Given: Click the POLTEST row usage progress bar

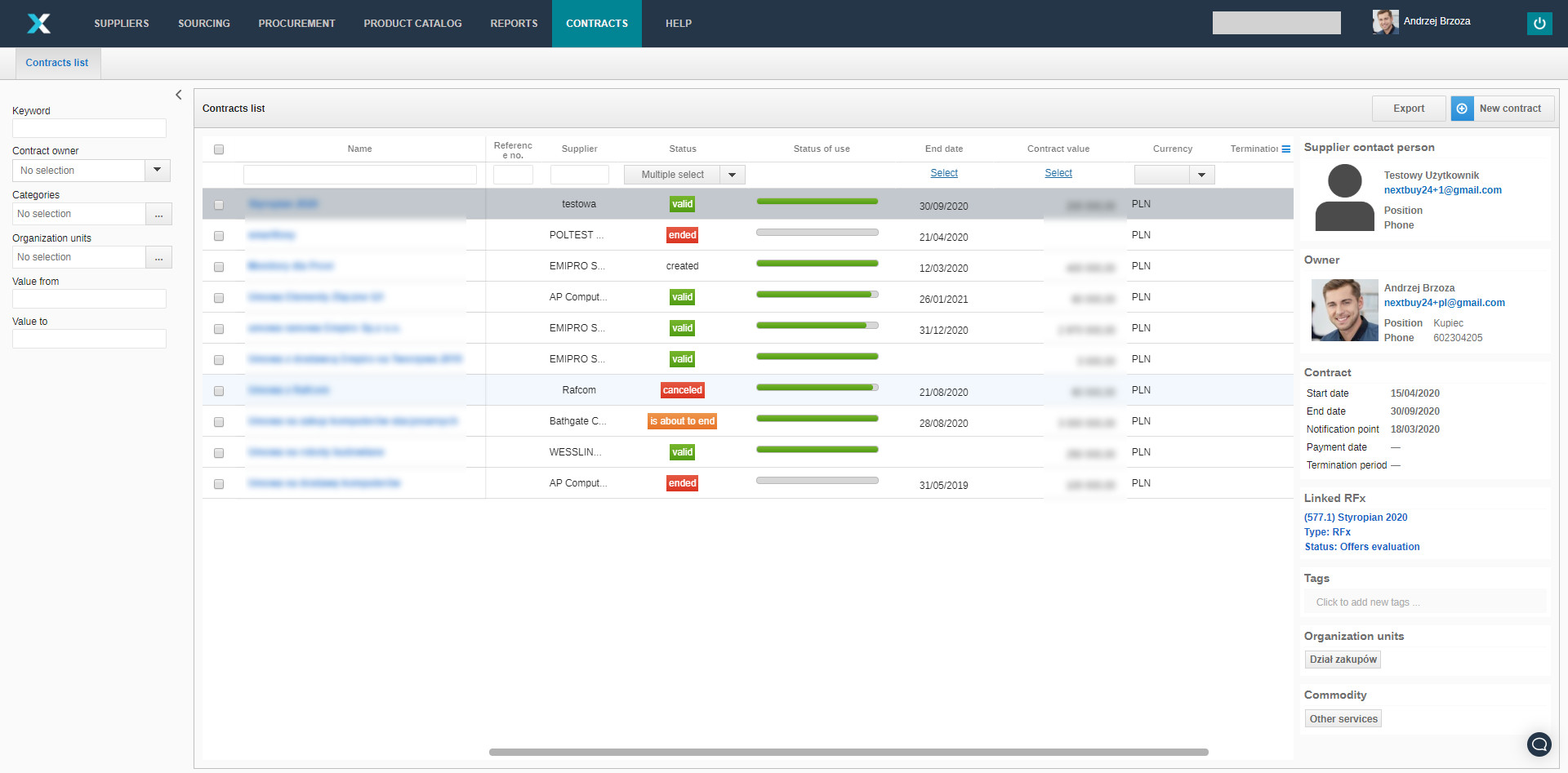Looking at the screenshot, I should coord(817,232).
